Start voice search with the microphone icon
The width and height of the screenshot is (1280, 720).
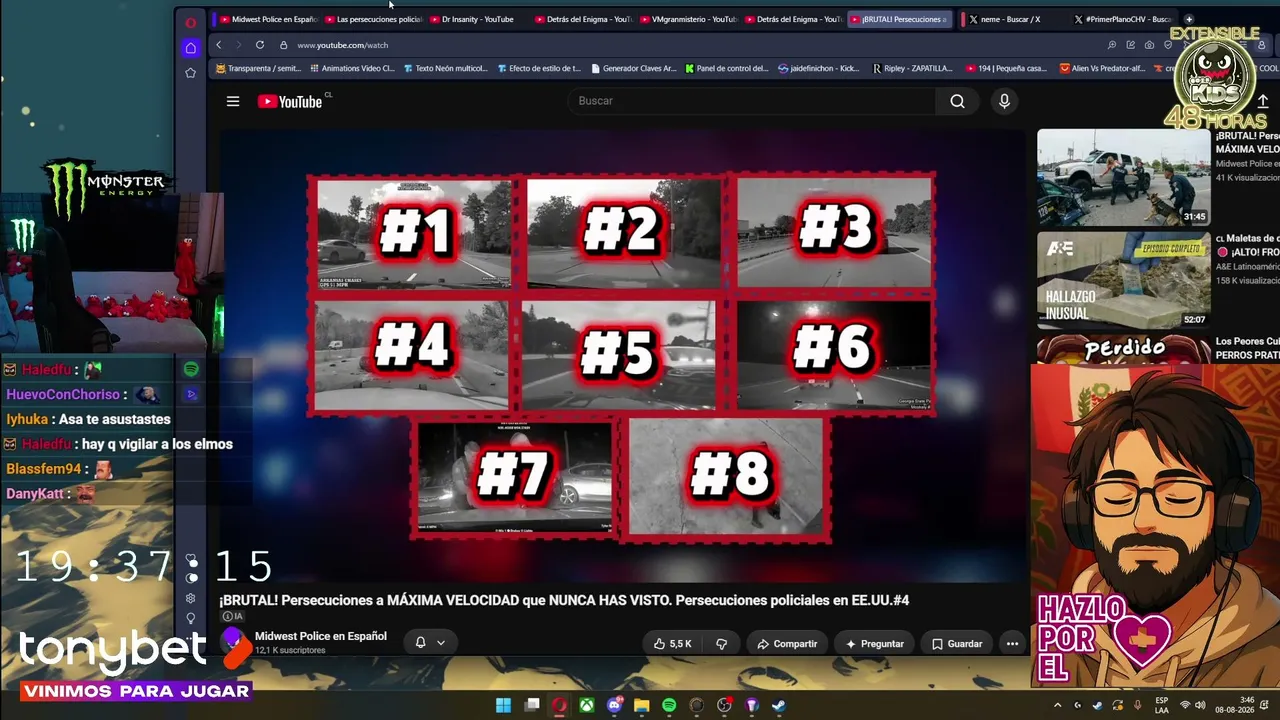1004,101
